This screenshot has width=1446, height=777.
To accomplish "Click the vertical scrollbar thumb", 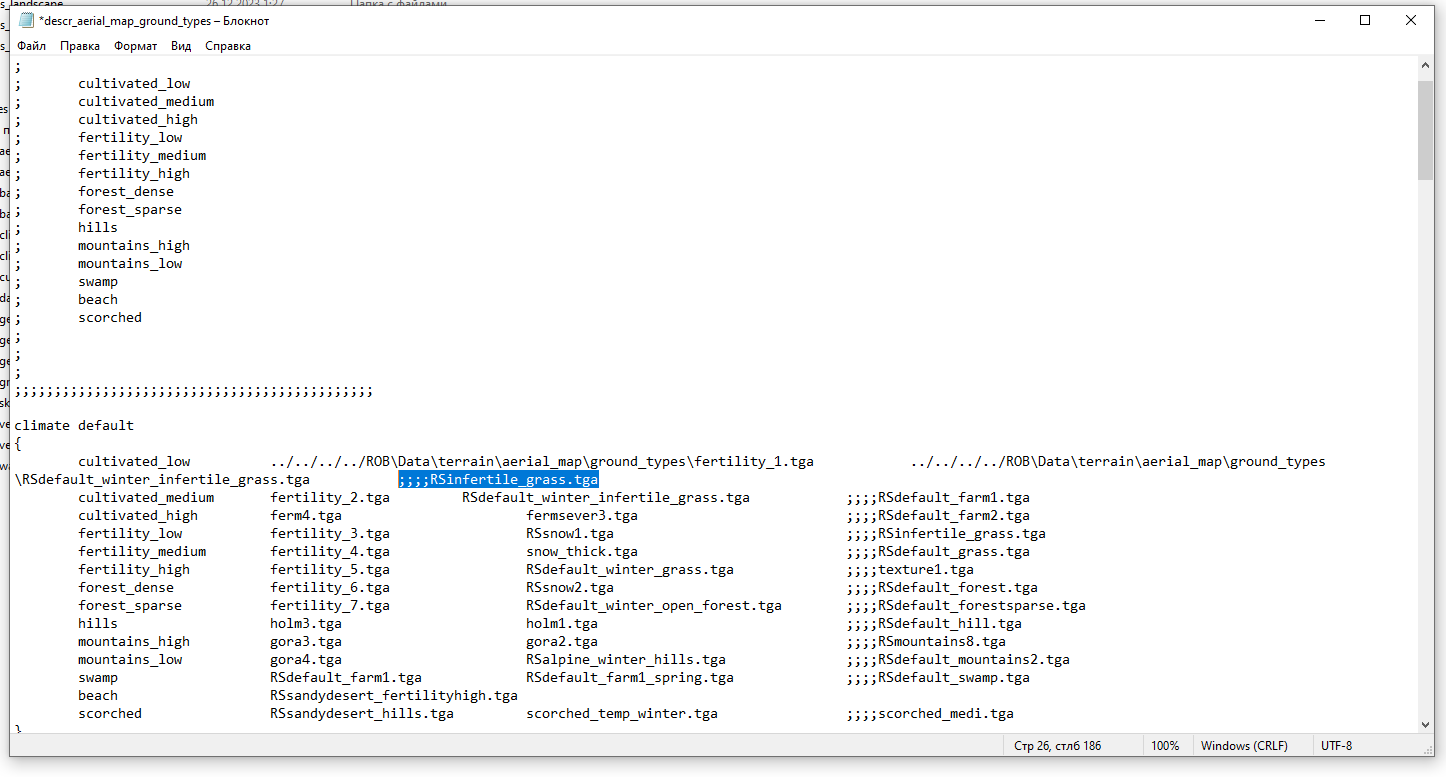I will [1425, 130].
